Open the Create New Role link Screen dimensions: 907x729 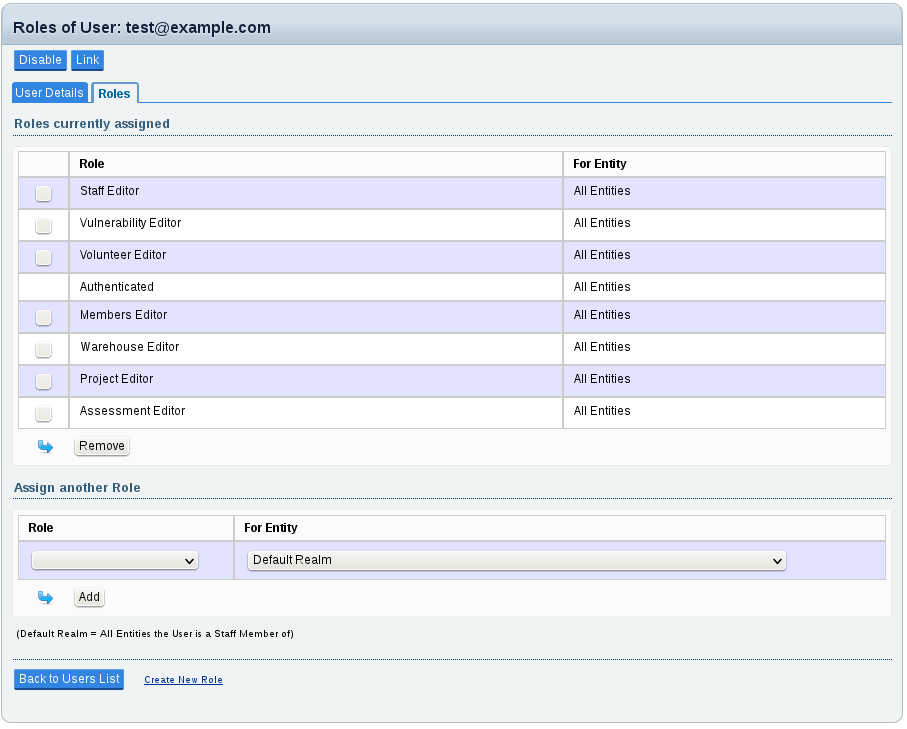pos(183,680)
